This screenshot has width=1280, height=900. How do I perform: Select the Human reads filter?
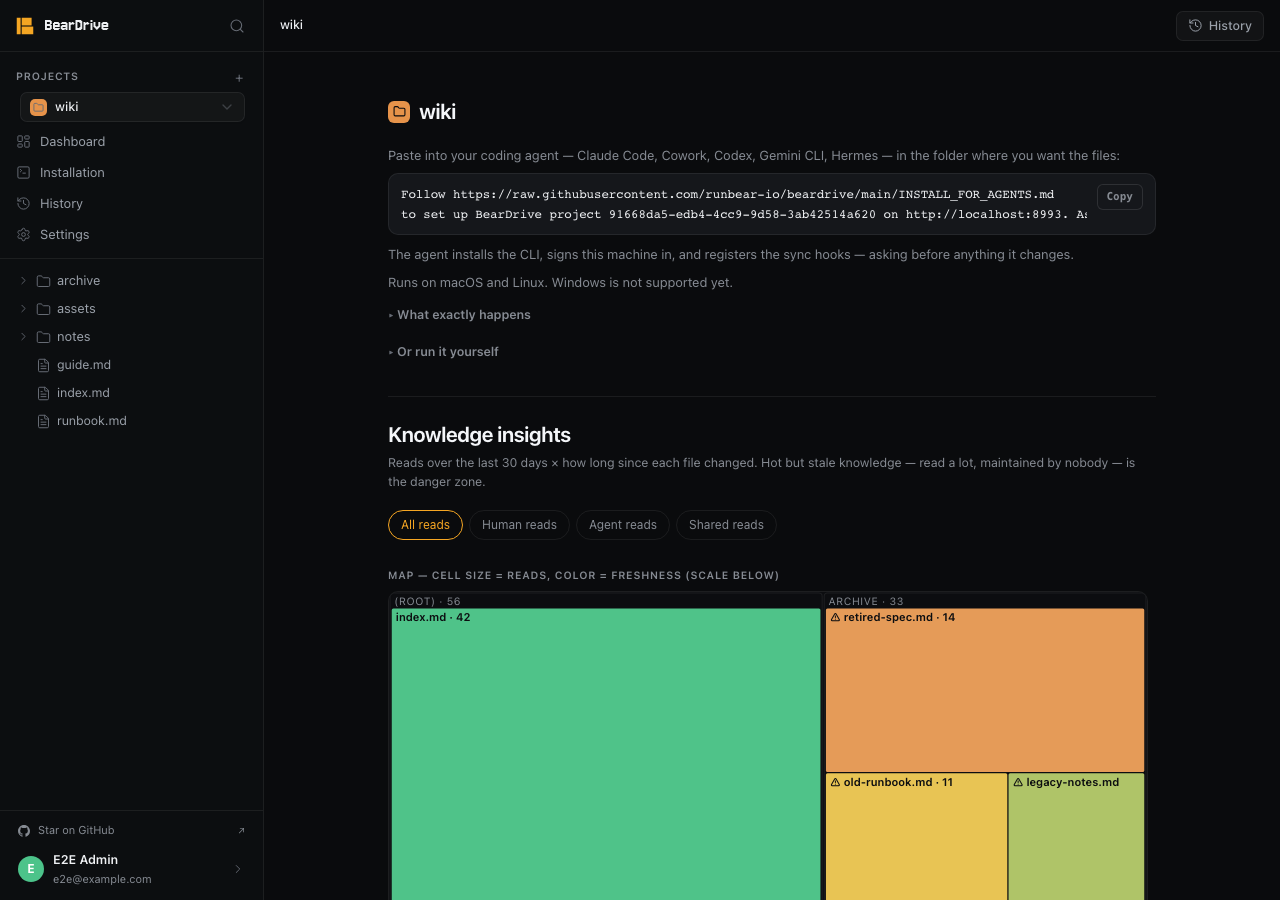click(x=519, y=525)
